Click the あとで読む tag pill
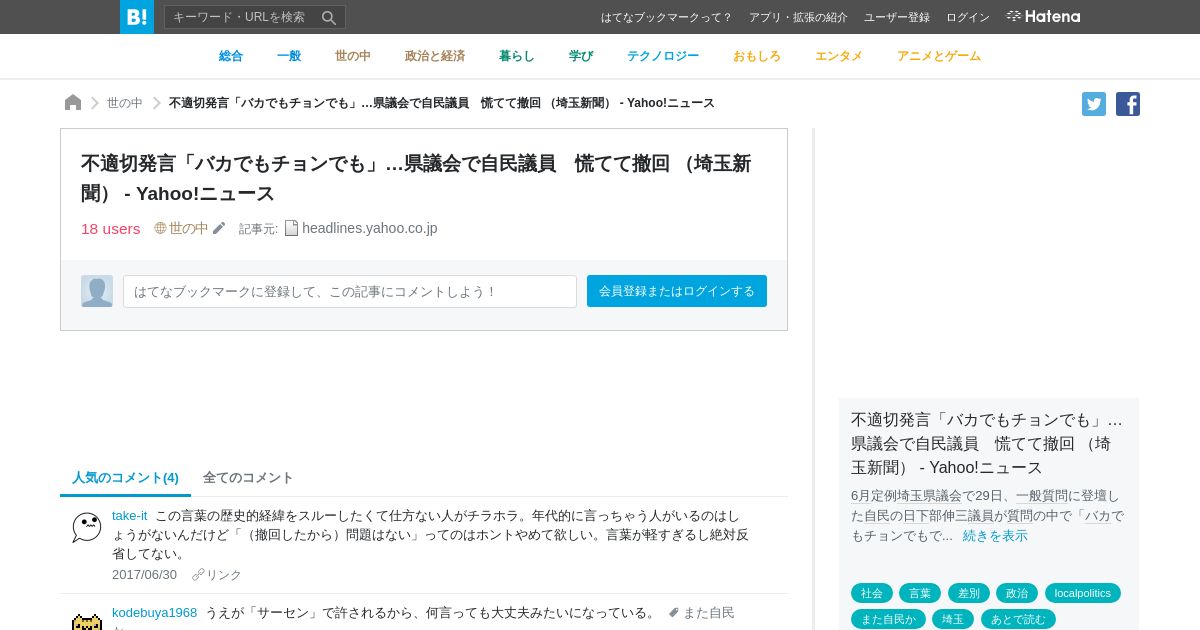Image resolution: width=1200 pixels, height=630 pixels. (x=1018, y=619)
